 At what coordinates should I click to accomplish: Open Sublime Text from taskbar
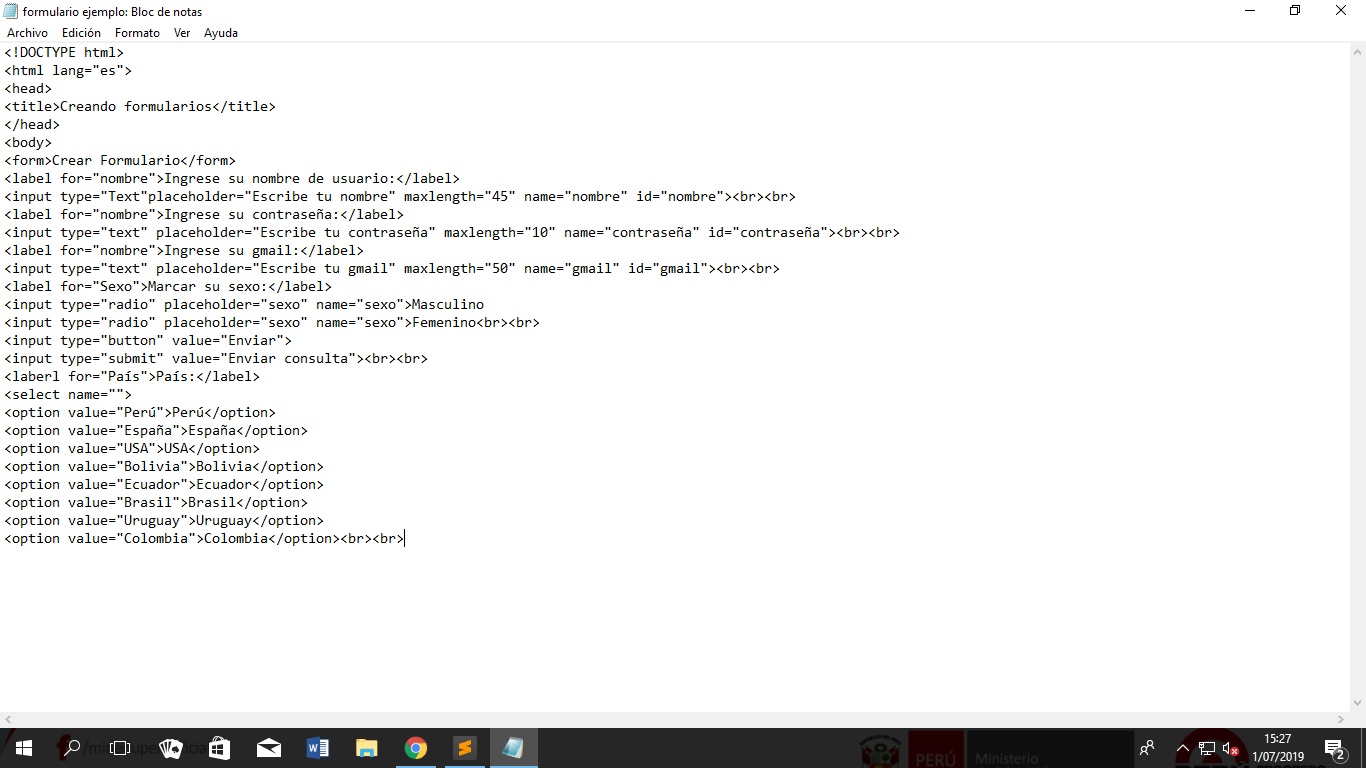tap(465, 748)
